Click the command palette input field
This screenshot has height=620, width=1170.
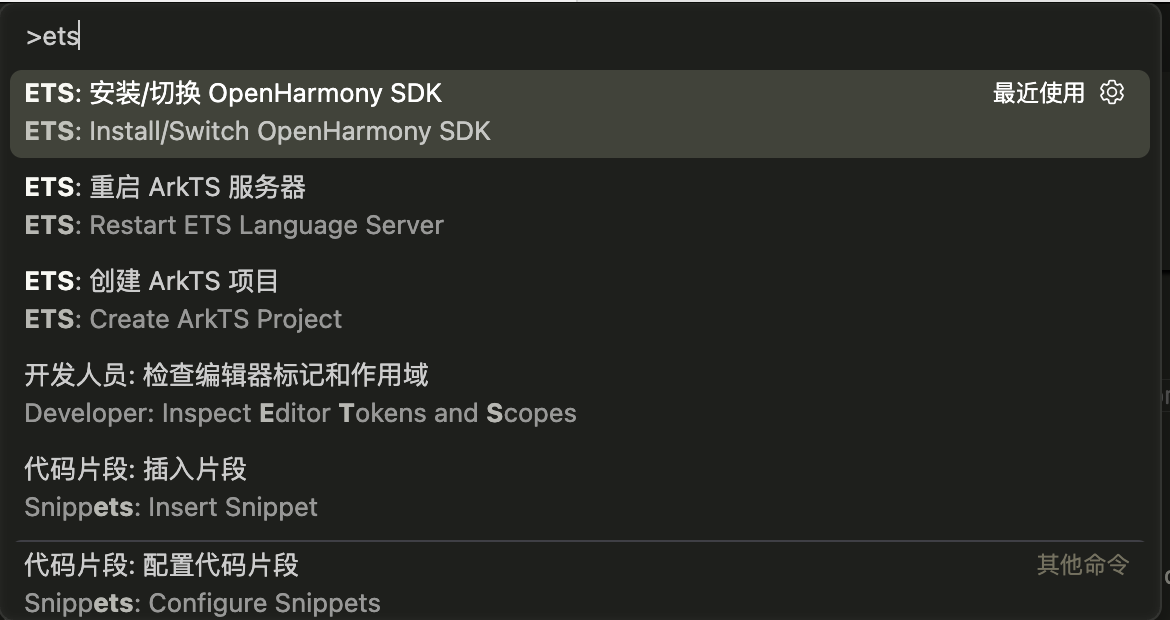[580, 37]
